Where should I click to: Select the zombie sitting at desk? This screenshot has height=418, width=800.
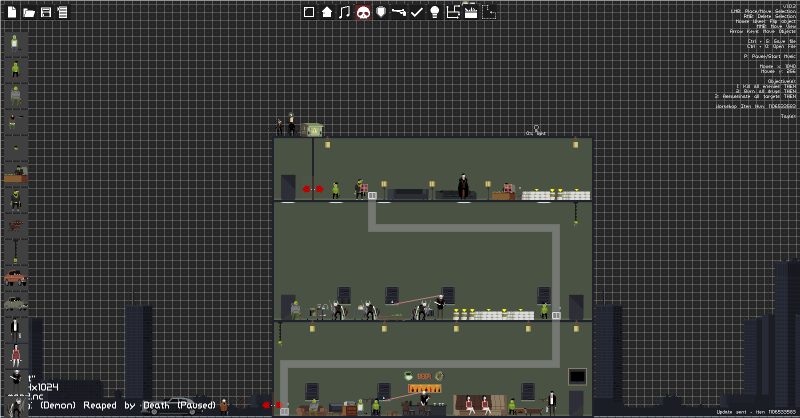click(x=15, y=174)
